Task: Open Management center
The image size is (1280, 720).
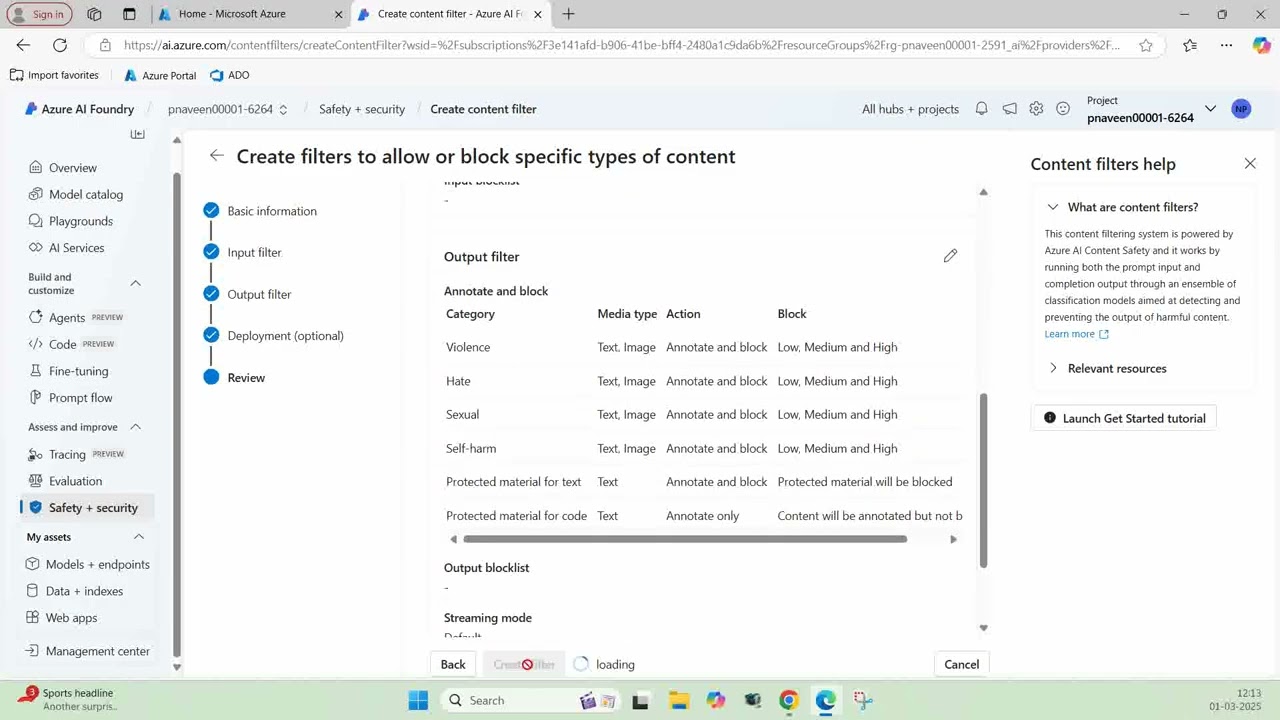Action: coord(88,651)
